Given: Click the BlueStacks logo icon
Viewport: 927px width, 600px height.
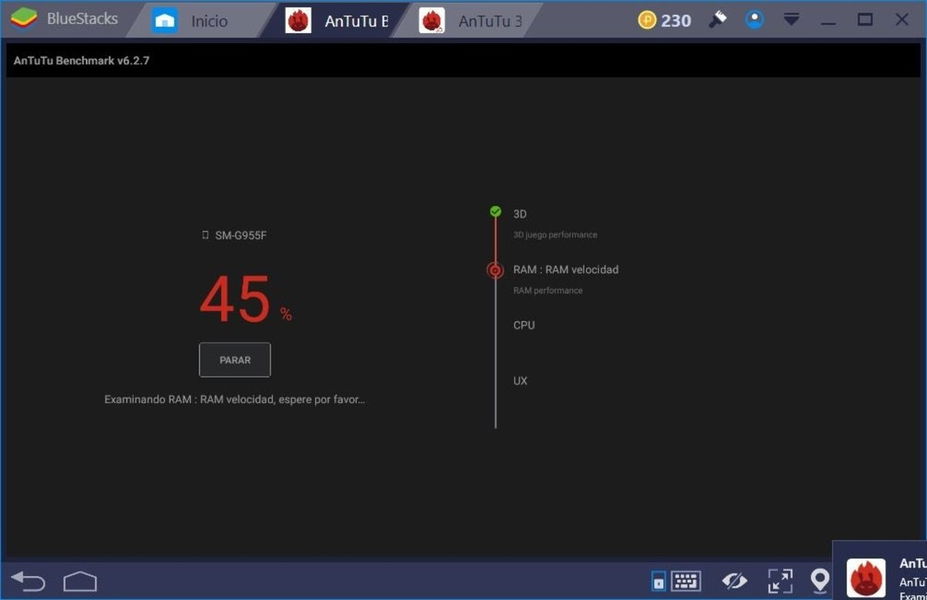Looking at the screenshot, I should point(23,18).
